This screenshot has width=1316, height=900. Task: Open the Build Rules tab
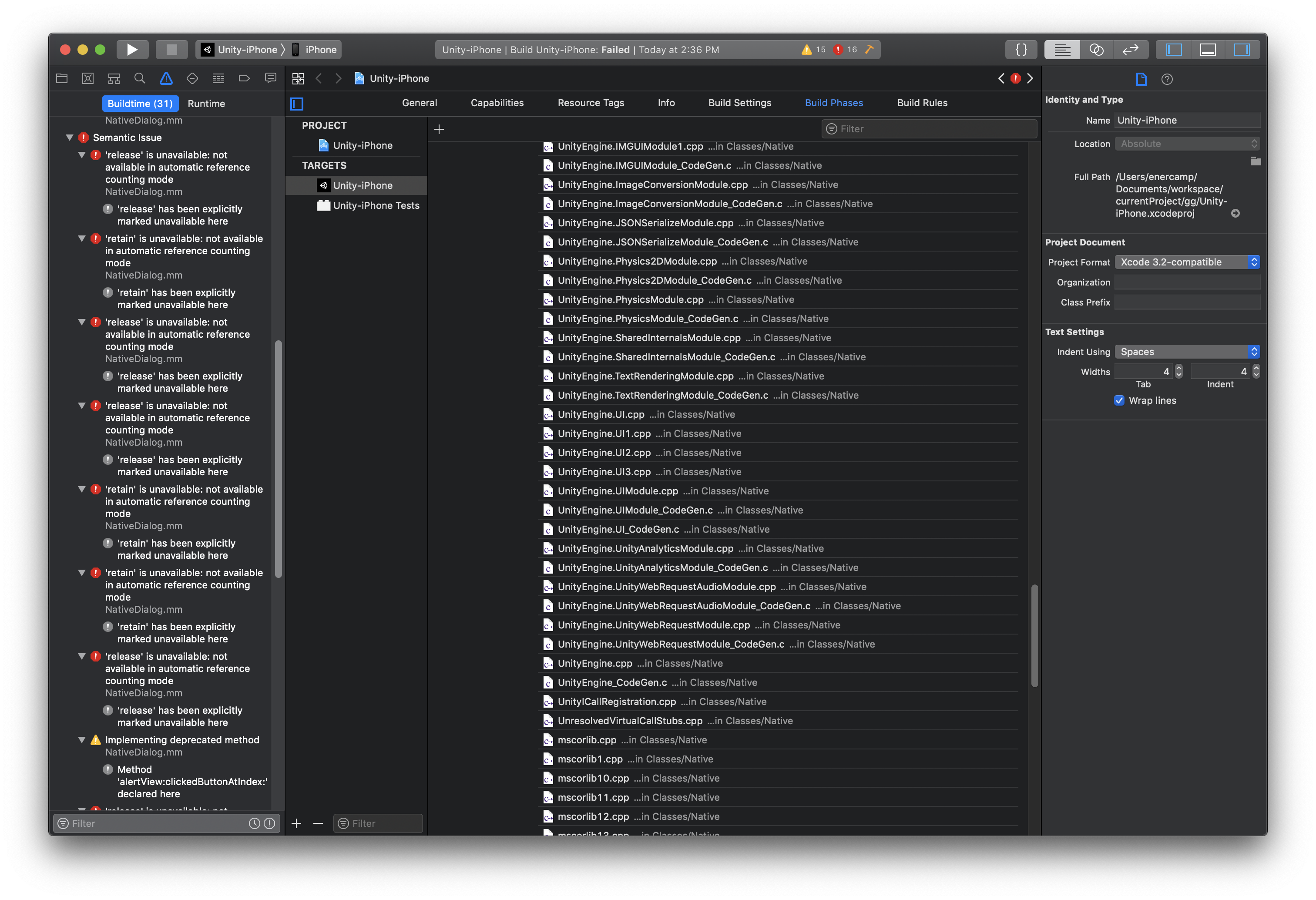(x=922, y=103)
